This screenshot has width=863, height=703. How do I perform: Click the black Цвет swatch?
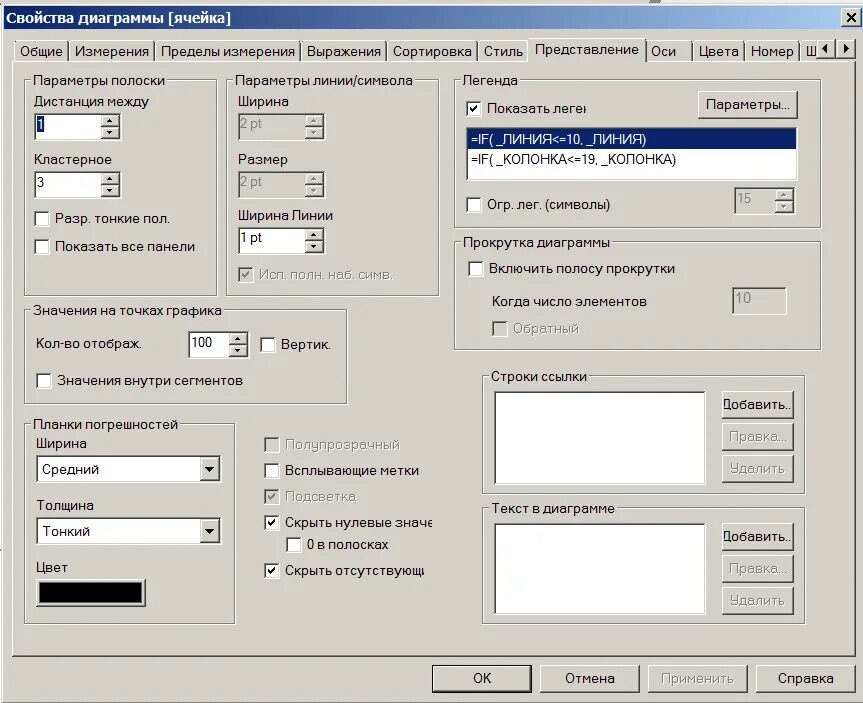(x=91, y=593)
